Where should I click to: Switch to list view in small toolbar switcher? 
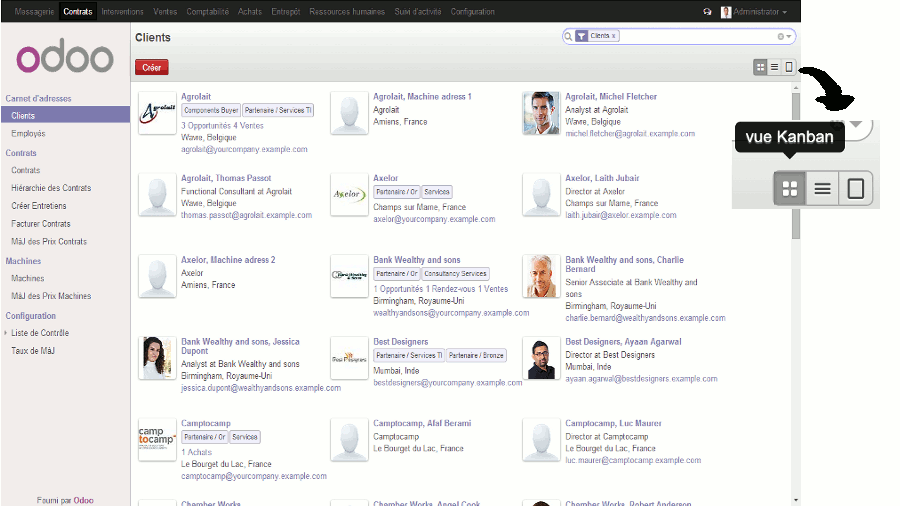point(774,67)
